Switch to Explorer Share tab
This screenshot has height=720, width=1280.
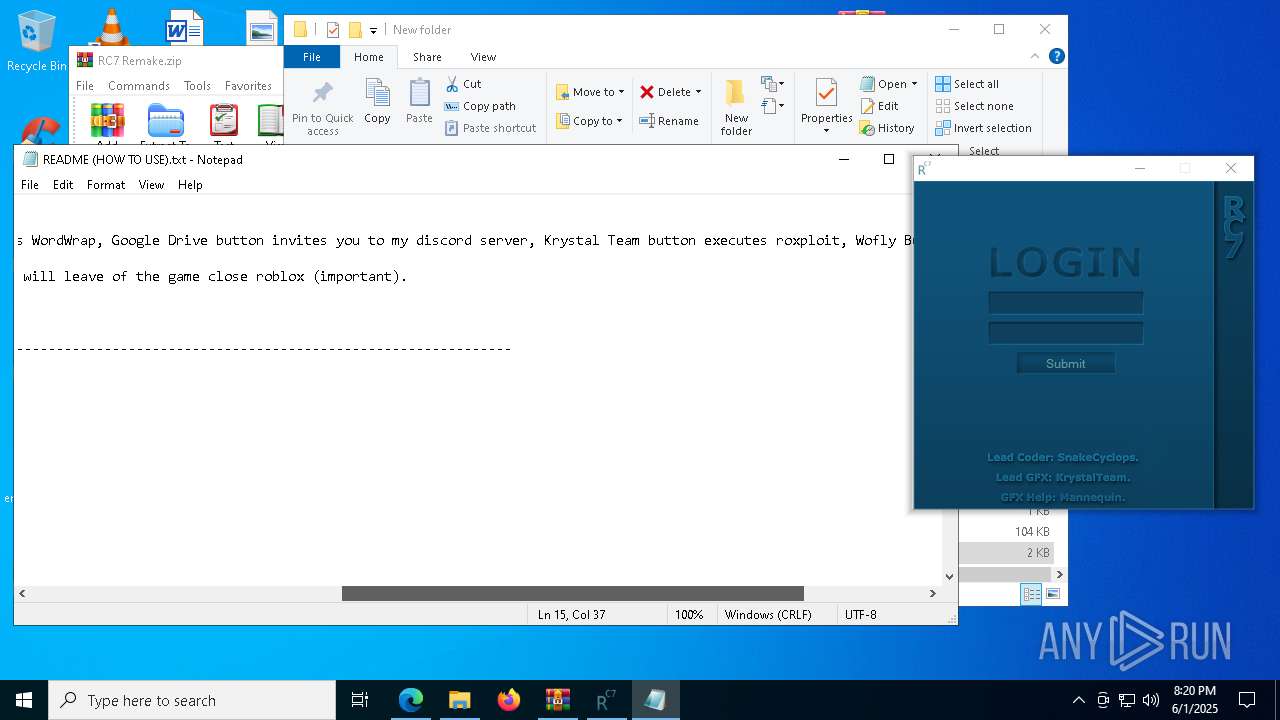tap(427, 57)
